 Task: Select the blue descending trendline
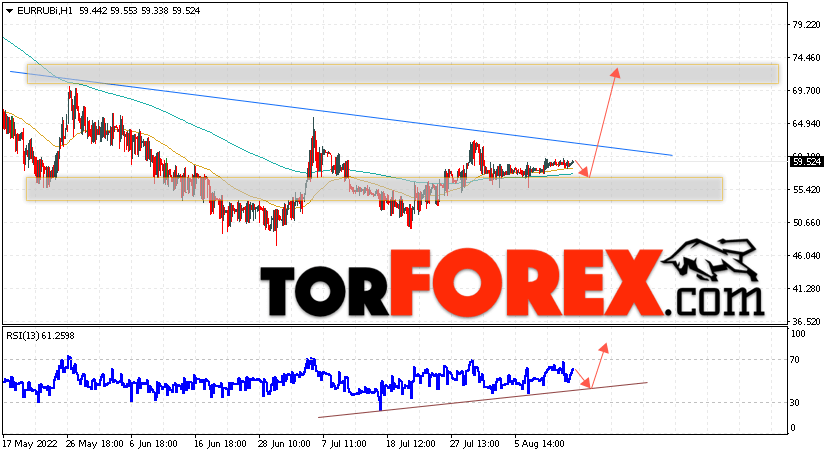click(x=341, y=113)
